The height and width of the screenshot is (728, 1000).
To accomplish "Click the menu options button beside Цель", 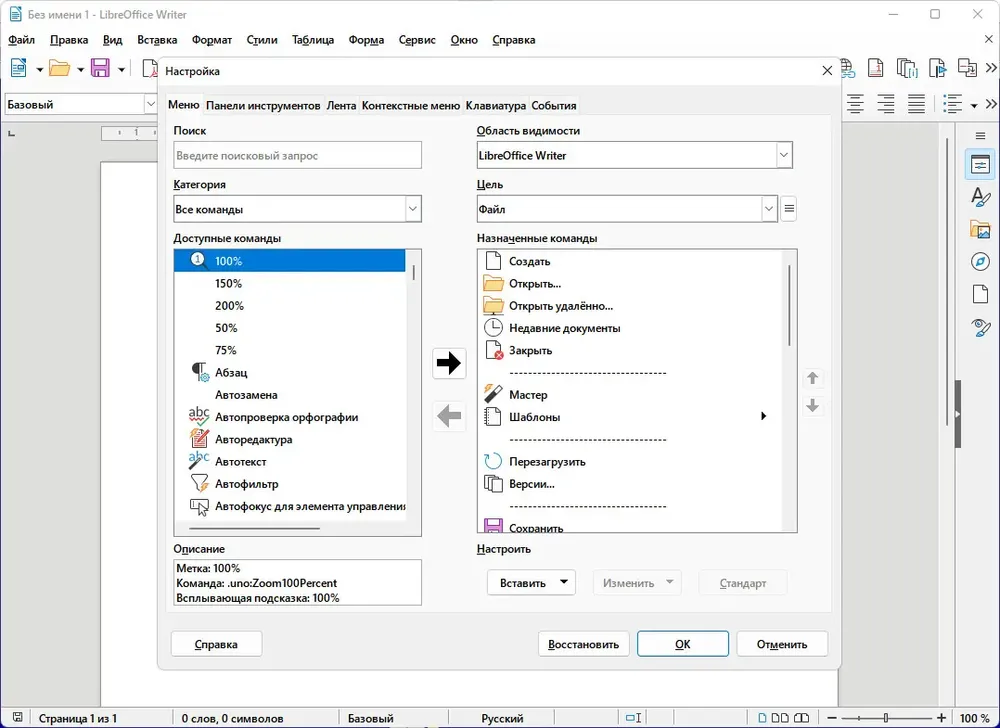I will [x=789, y=209].
